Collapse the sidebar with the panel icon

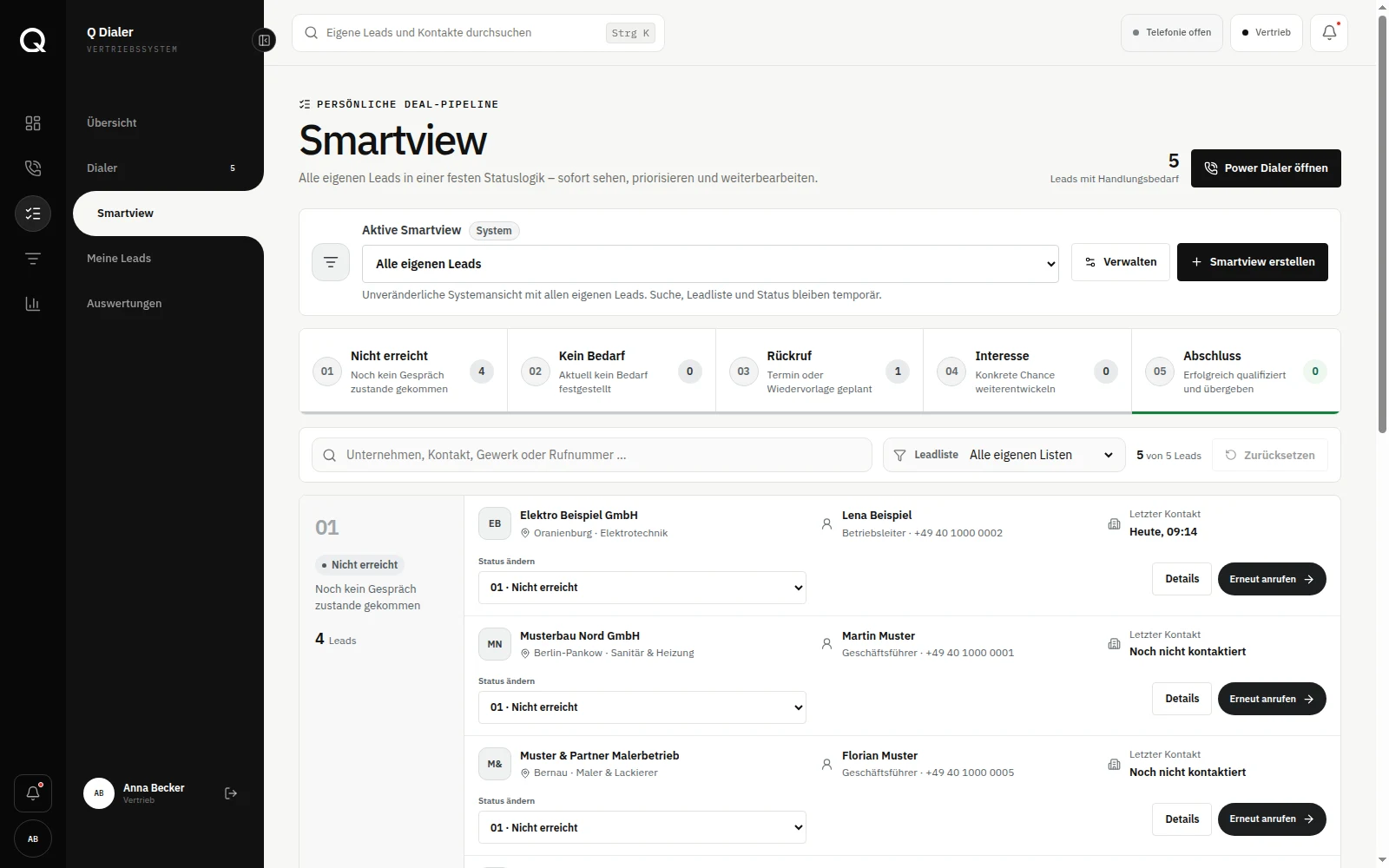click(264, 40)
